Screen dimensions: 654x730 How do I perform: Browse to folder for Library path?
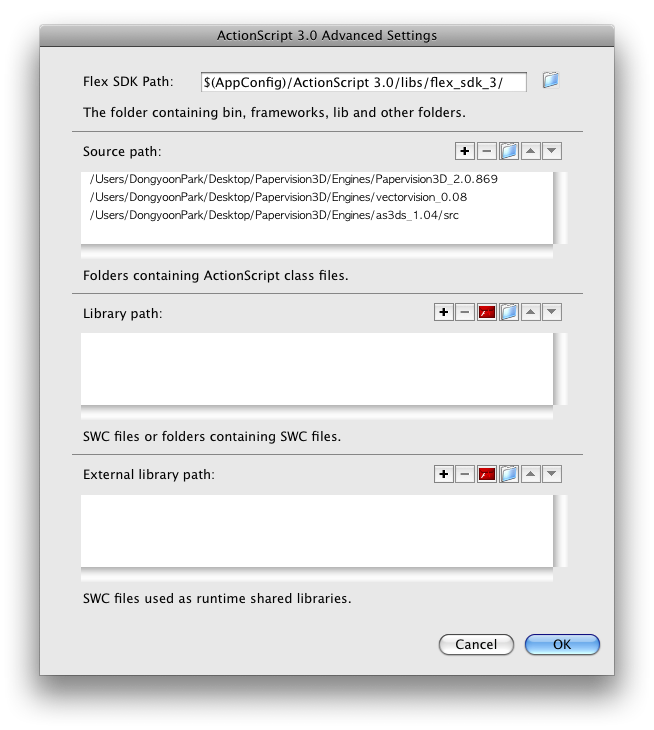pyautogui.click(x=508, y=312)
